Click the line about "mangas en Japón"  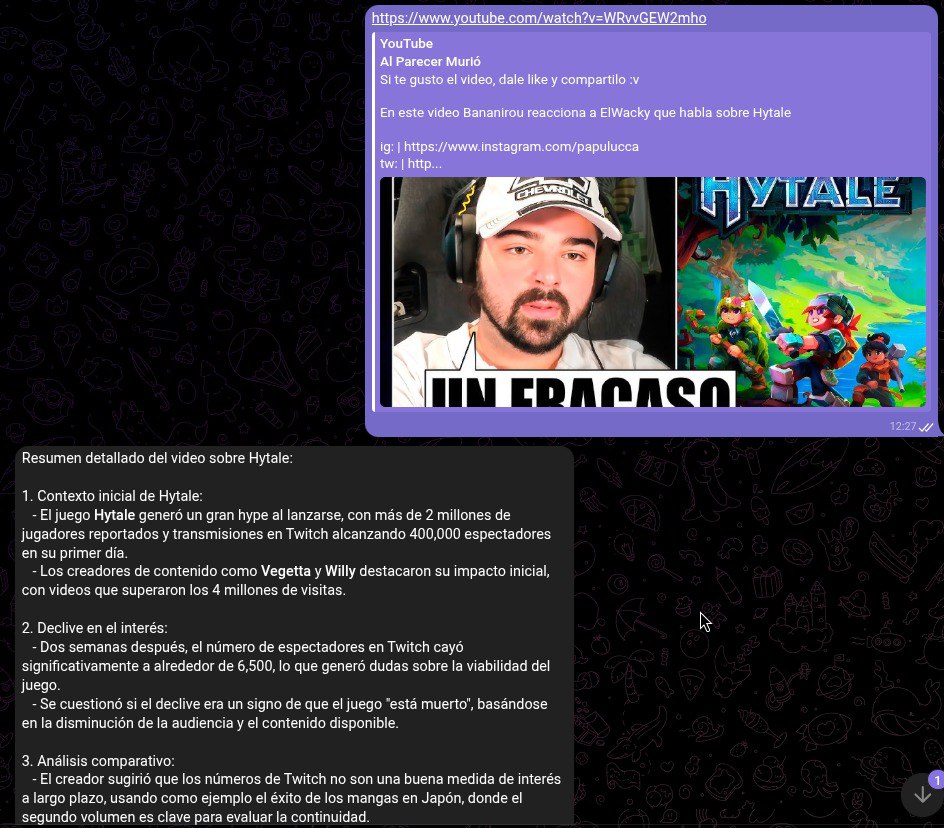click(272, 798)
